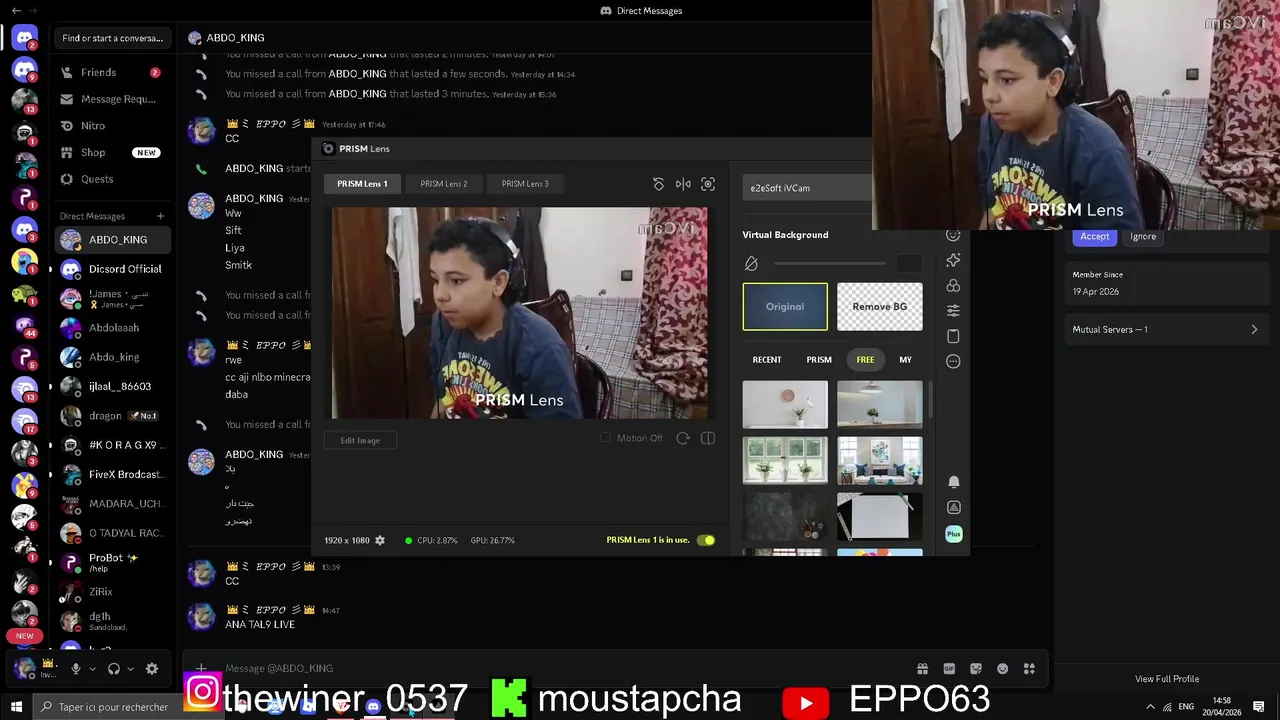Choose Remove BG background option

[x=880, y=307]
